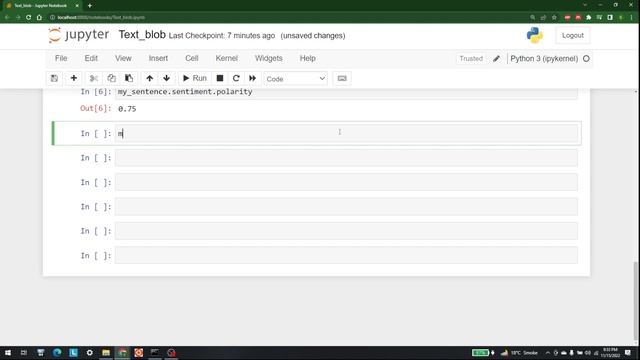Click the kernel idle circle indicator

(586, 59)
